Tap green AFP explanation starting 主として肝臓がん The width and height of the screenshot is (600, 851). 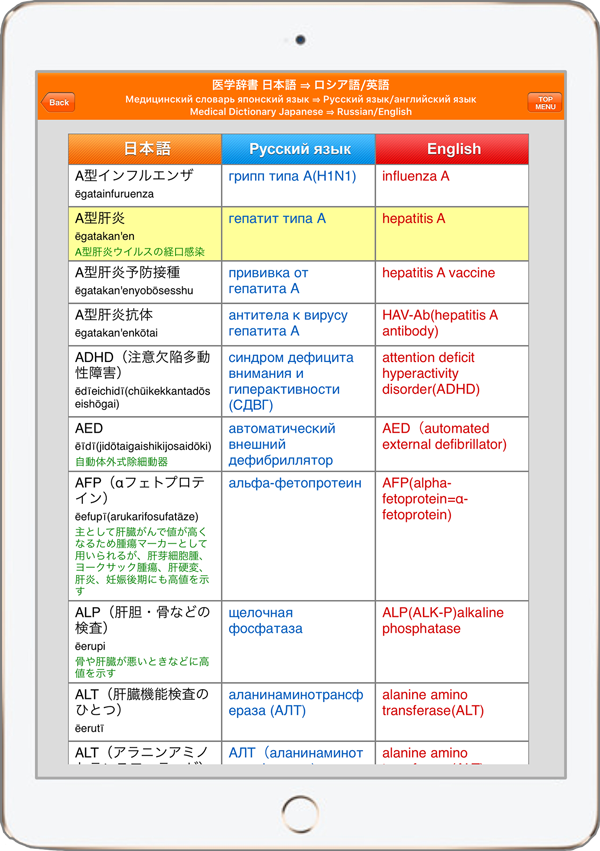pos(142,561)
